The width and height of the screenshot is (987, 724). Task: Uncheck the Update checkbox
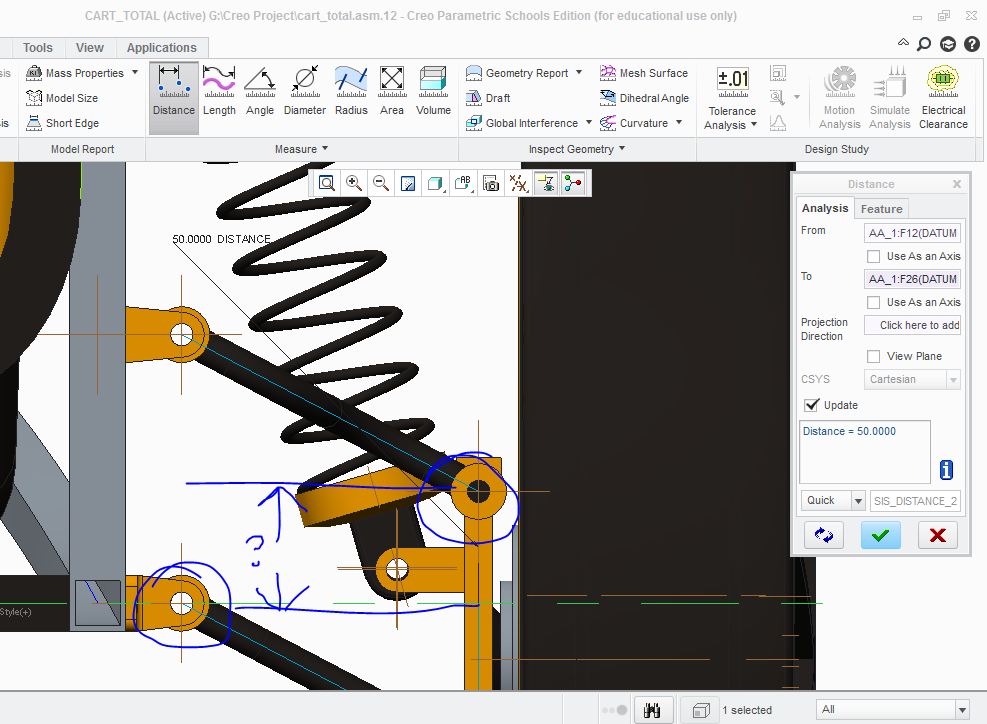tap(812, 405)
